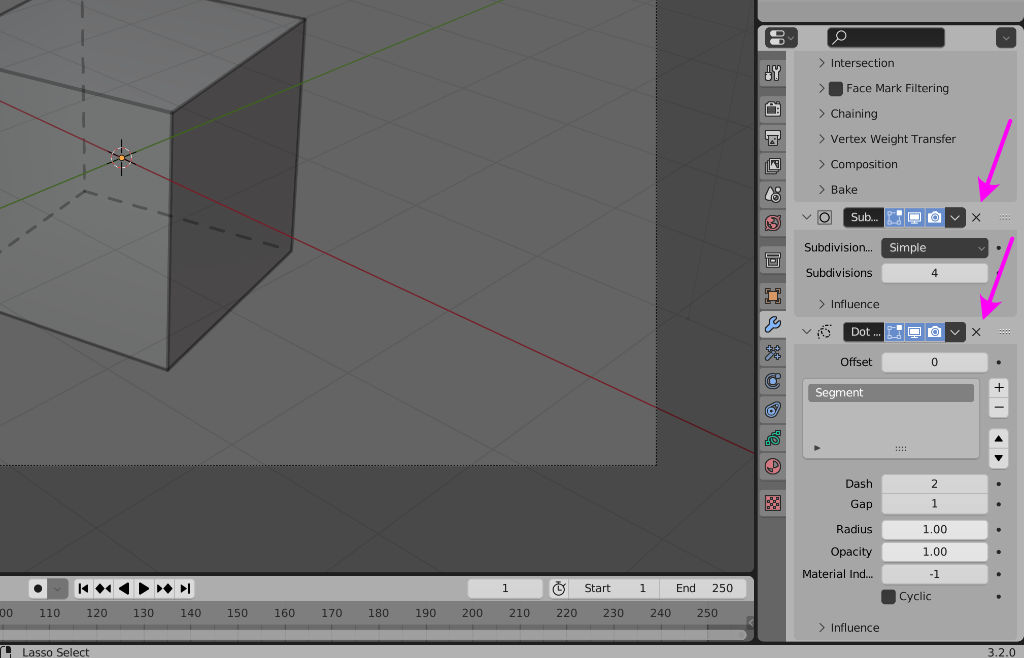Play the animation forward
The image size is (1024, 658).
[144, 588]
